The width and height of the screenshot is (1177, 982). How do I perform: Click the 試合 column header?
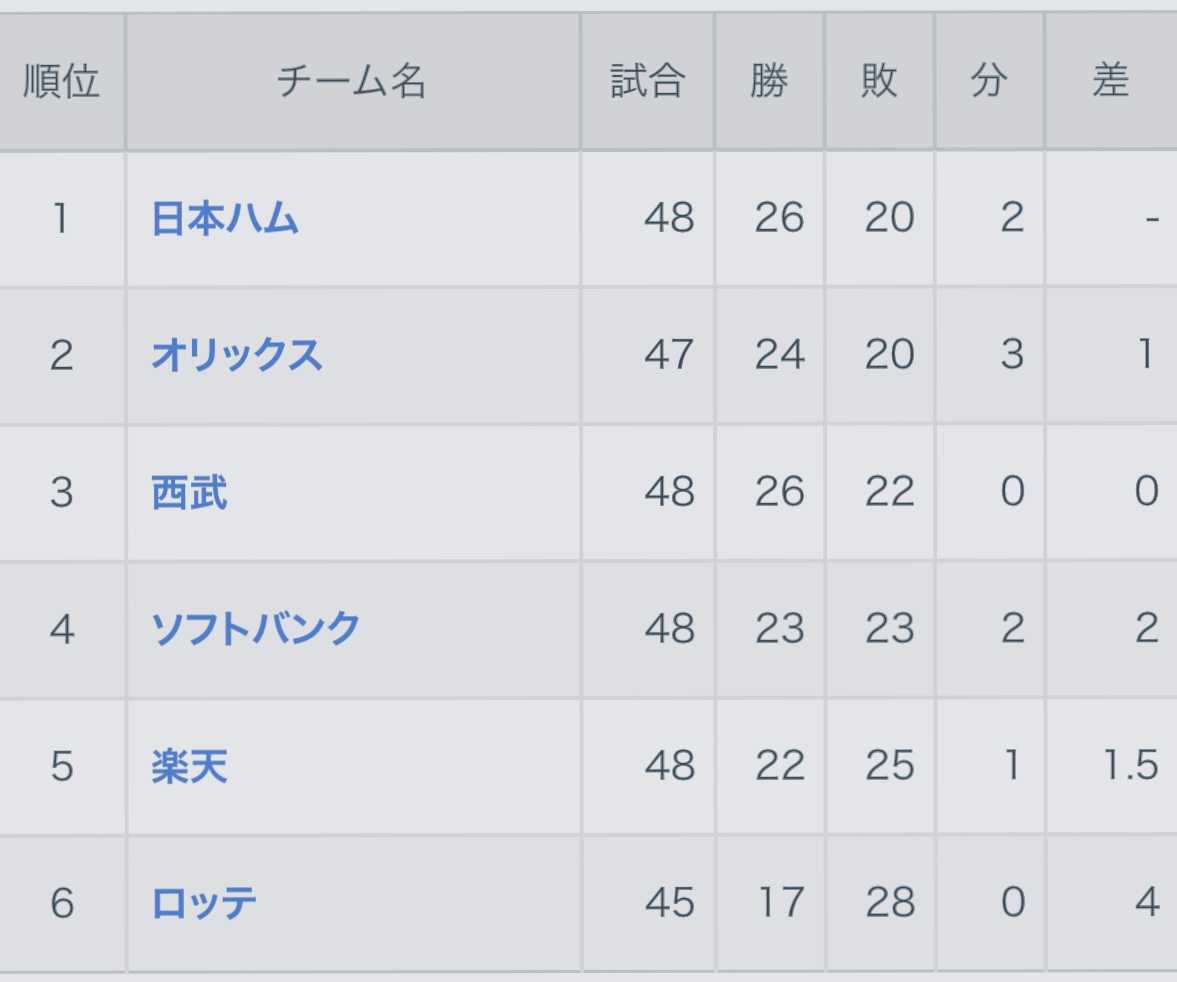[x=647, y=81]
